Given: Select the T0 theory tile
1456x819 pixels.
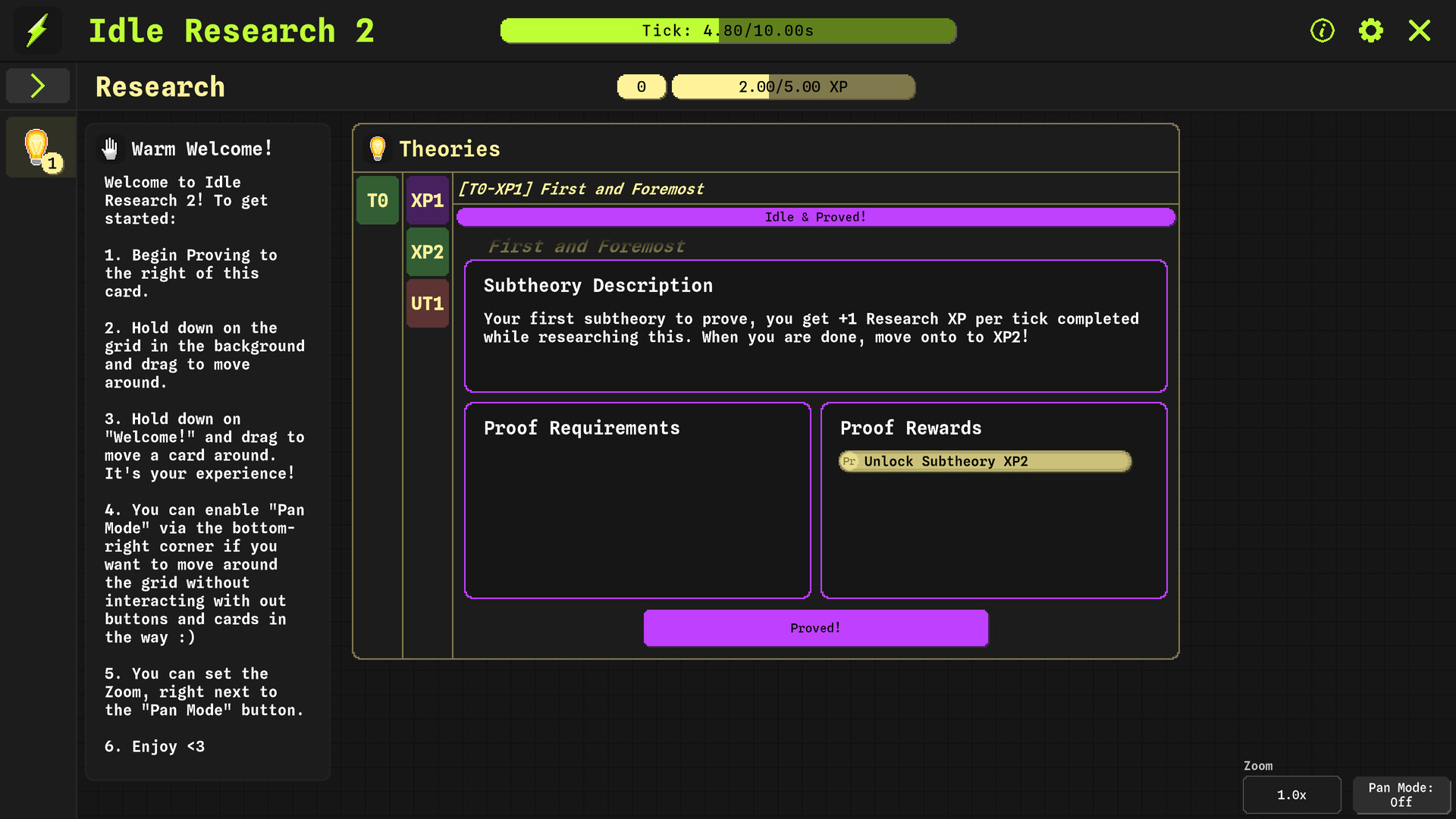Looking at the screenshot, I should pos(377,200).
